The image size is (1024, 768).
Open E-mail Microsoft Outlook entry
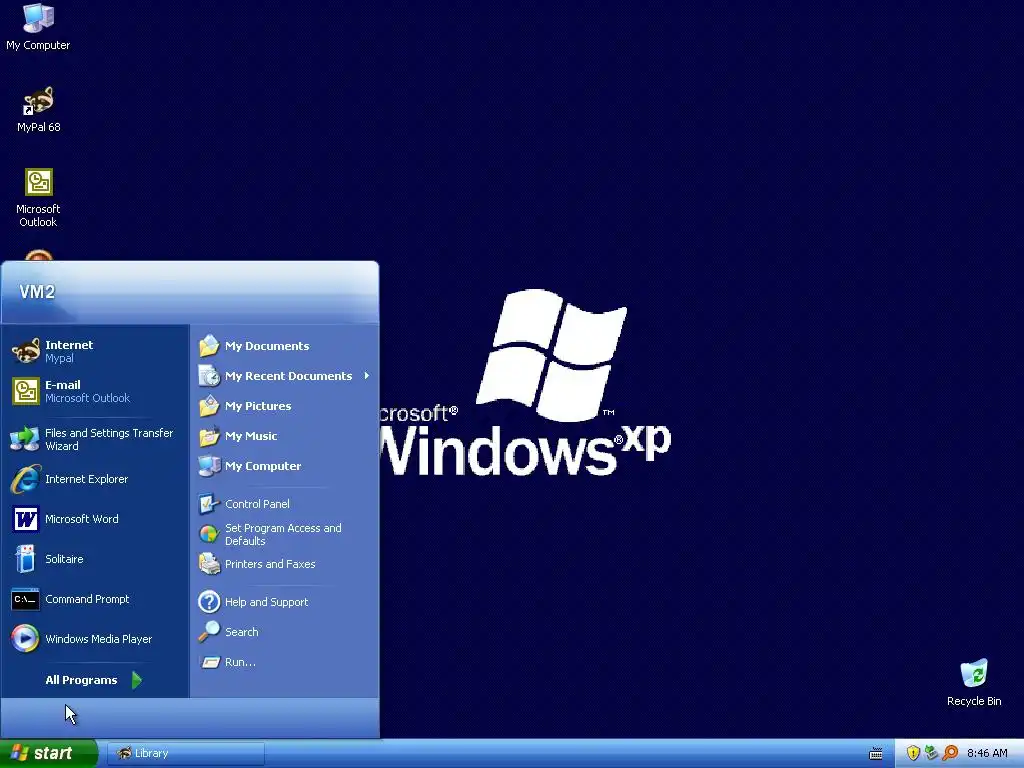pos(95,391)
